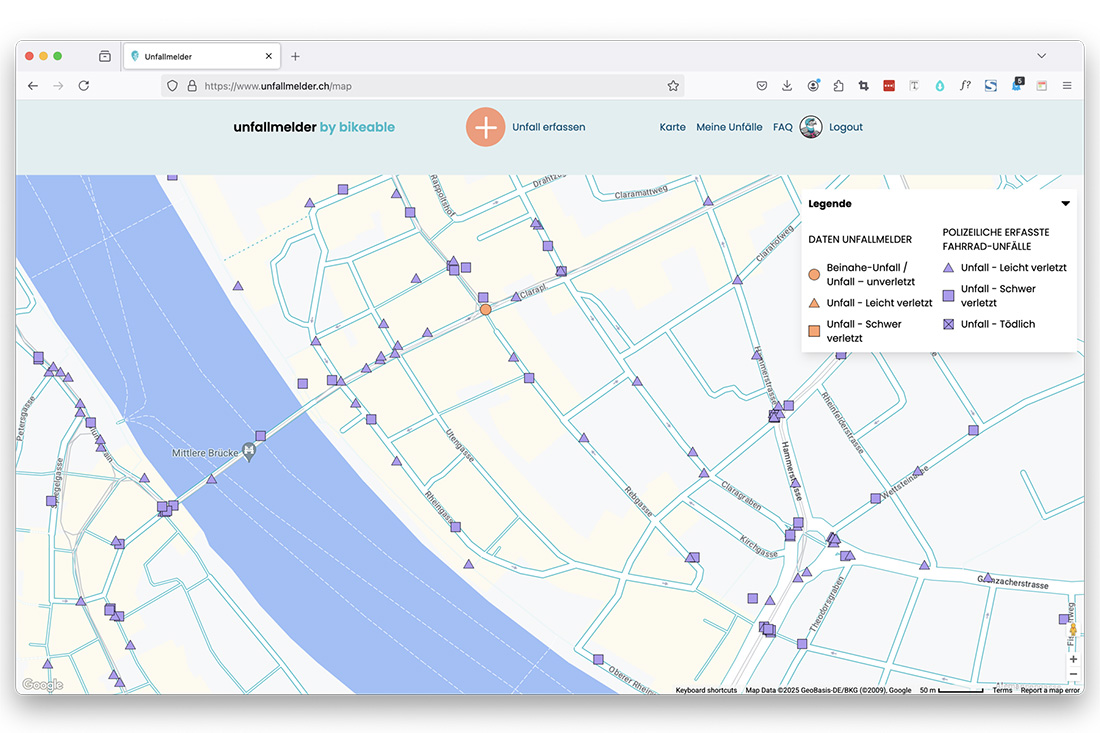Show site security padlock info

point(192,86)
